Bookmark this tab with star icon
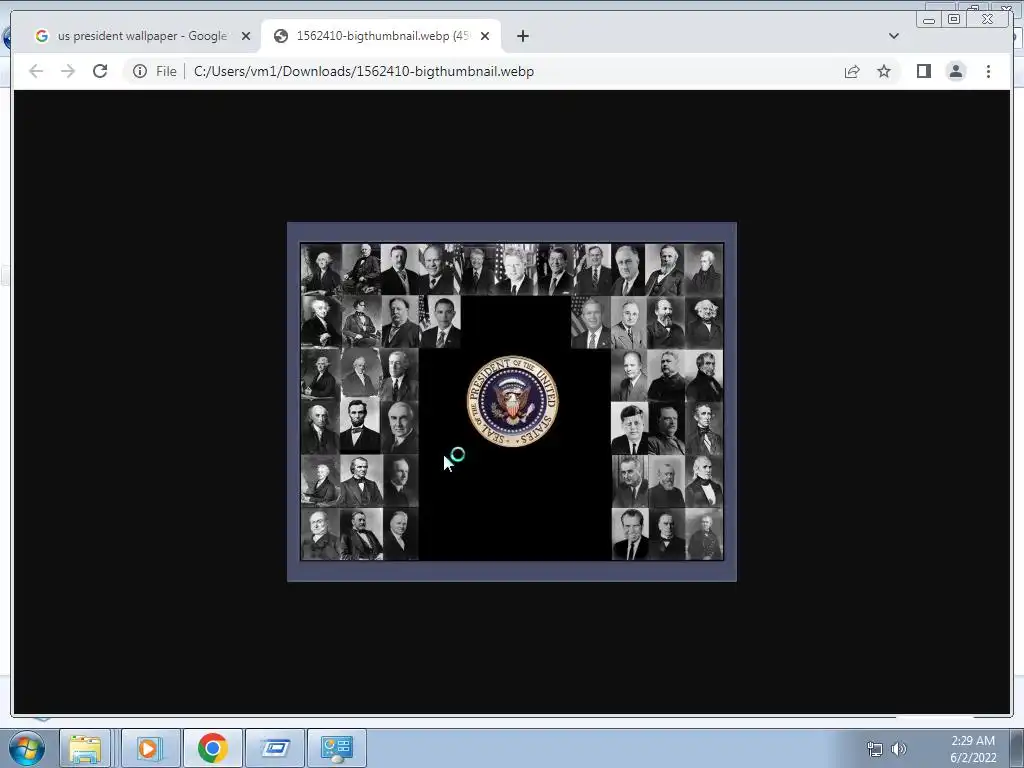The width and height of the screenshot is (1024, 768). click(x=884, y=71)
